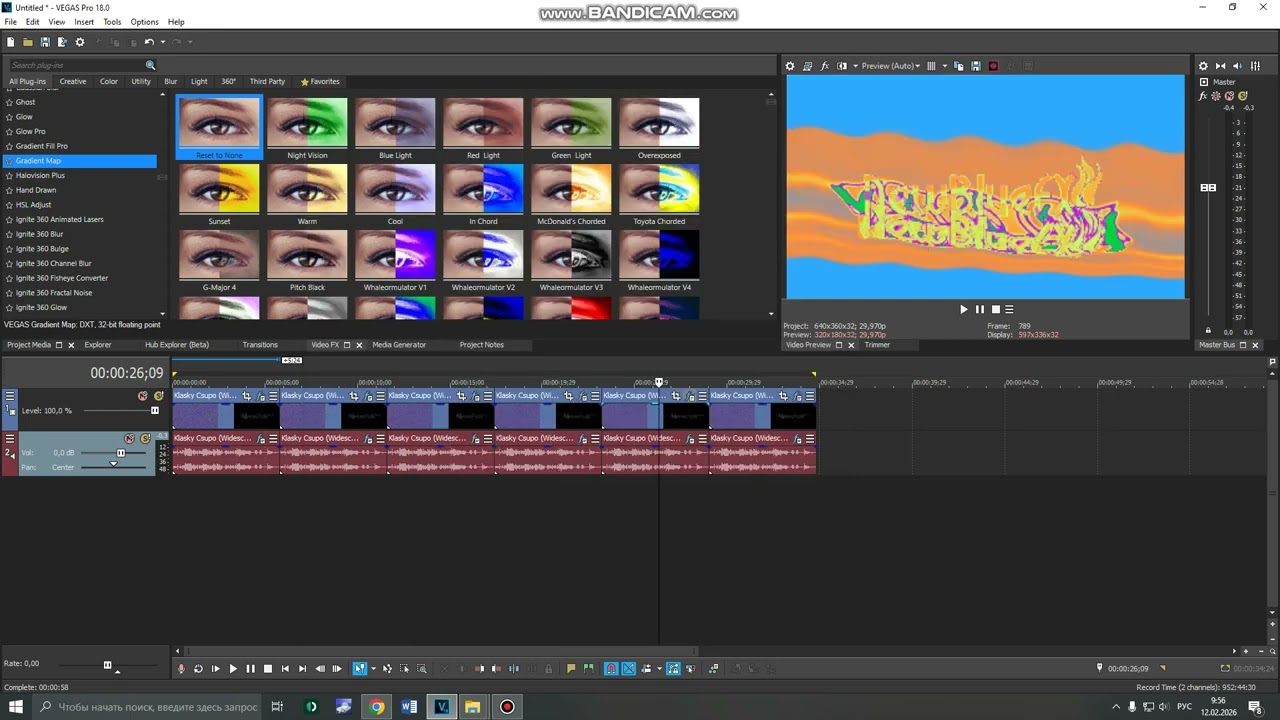Solo the video track
The image size is (1280, 720).
click(x=158, y=396)
